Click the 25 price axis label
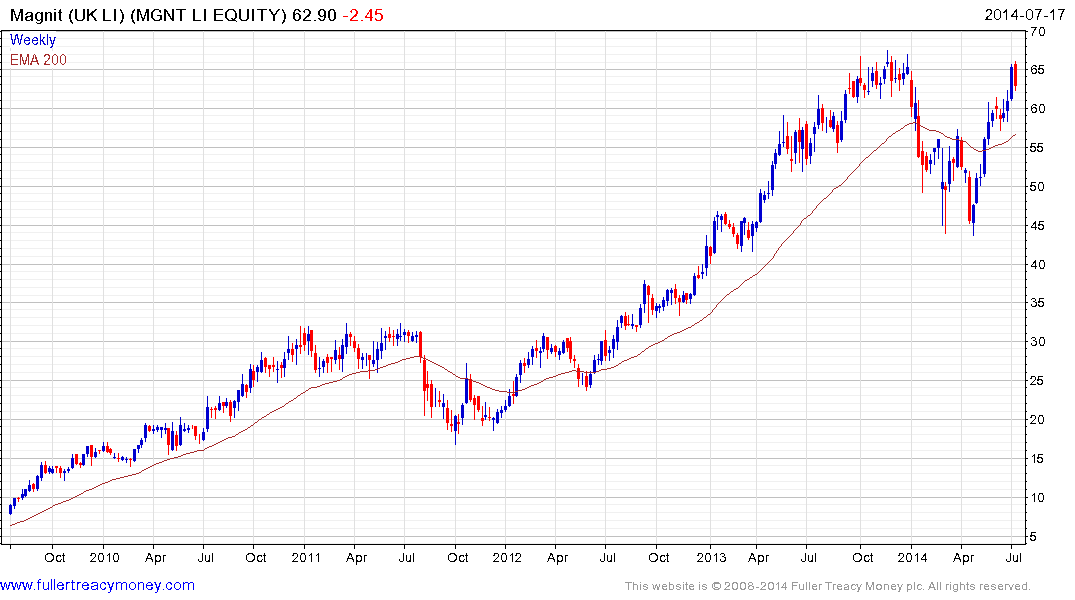 tap(1037, 381)
